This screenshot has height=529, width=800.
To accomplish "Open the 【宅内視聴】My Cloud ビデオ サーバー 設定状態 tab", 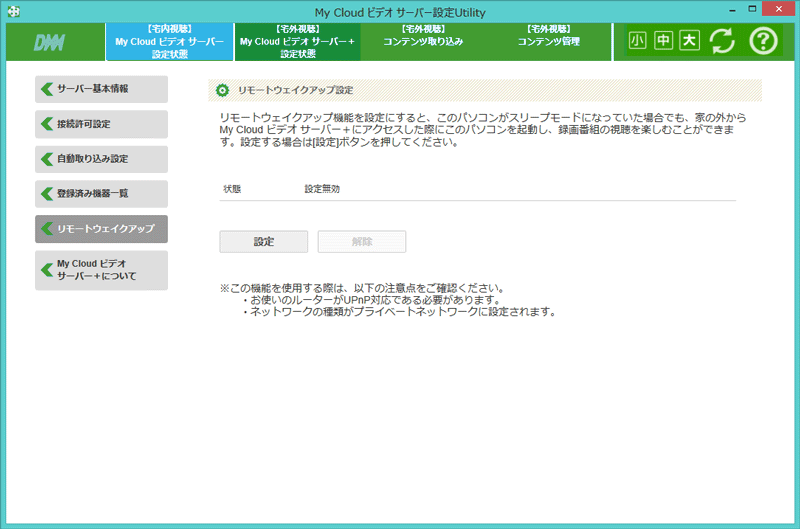I will point(169,42).
